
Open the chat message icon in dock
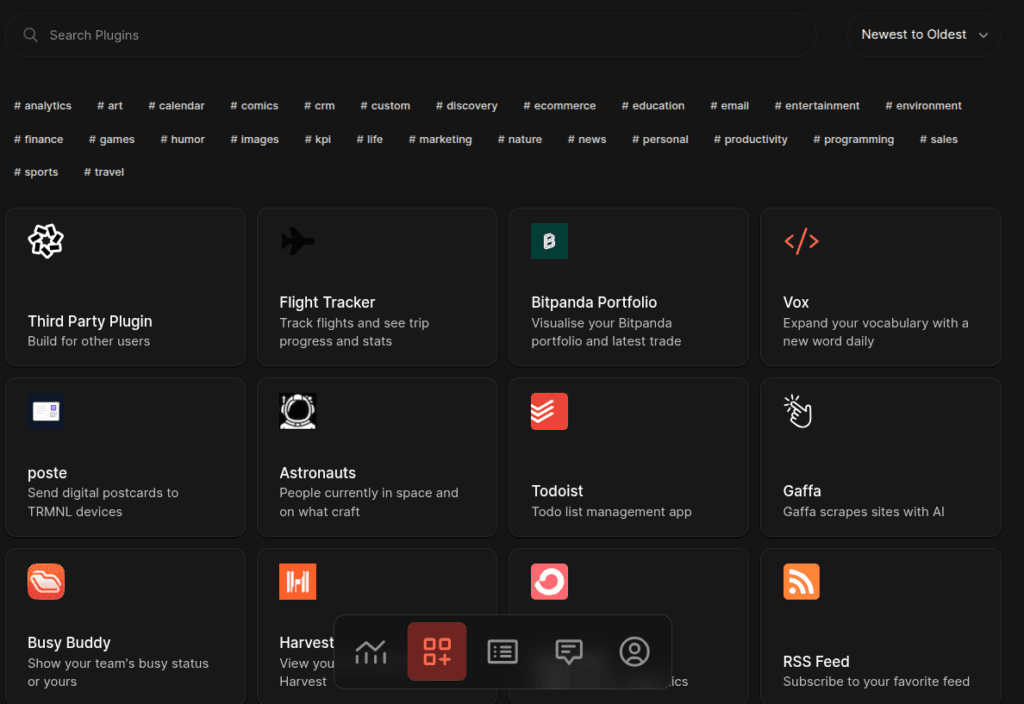point(569,652)
